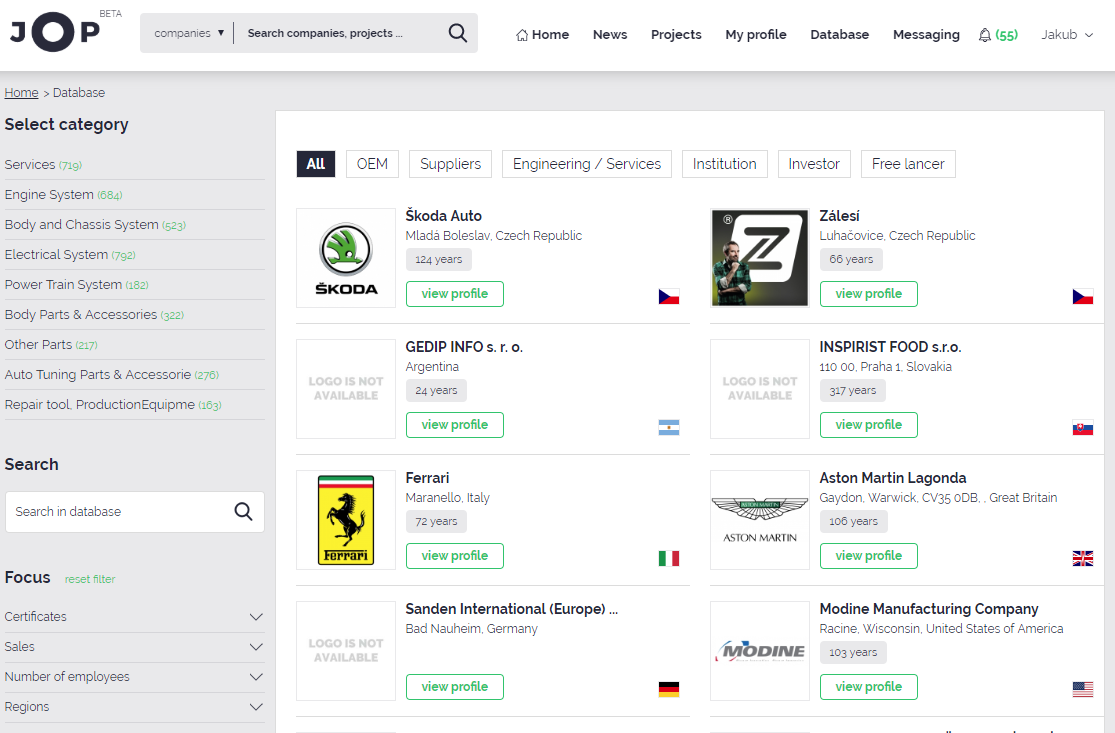
Task: Click the Ferrari company name
Action: pyautogui.click(x=427, y=478)
